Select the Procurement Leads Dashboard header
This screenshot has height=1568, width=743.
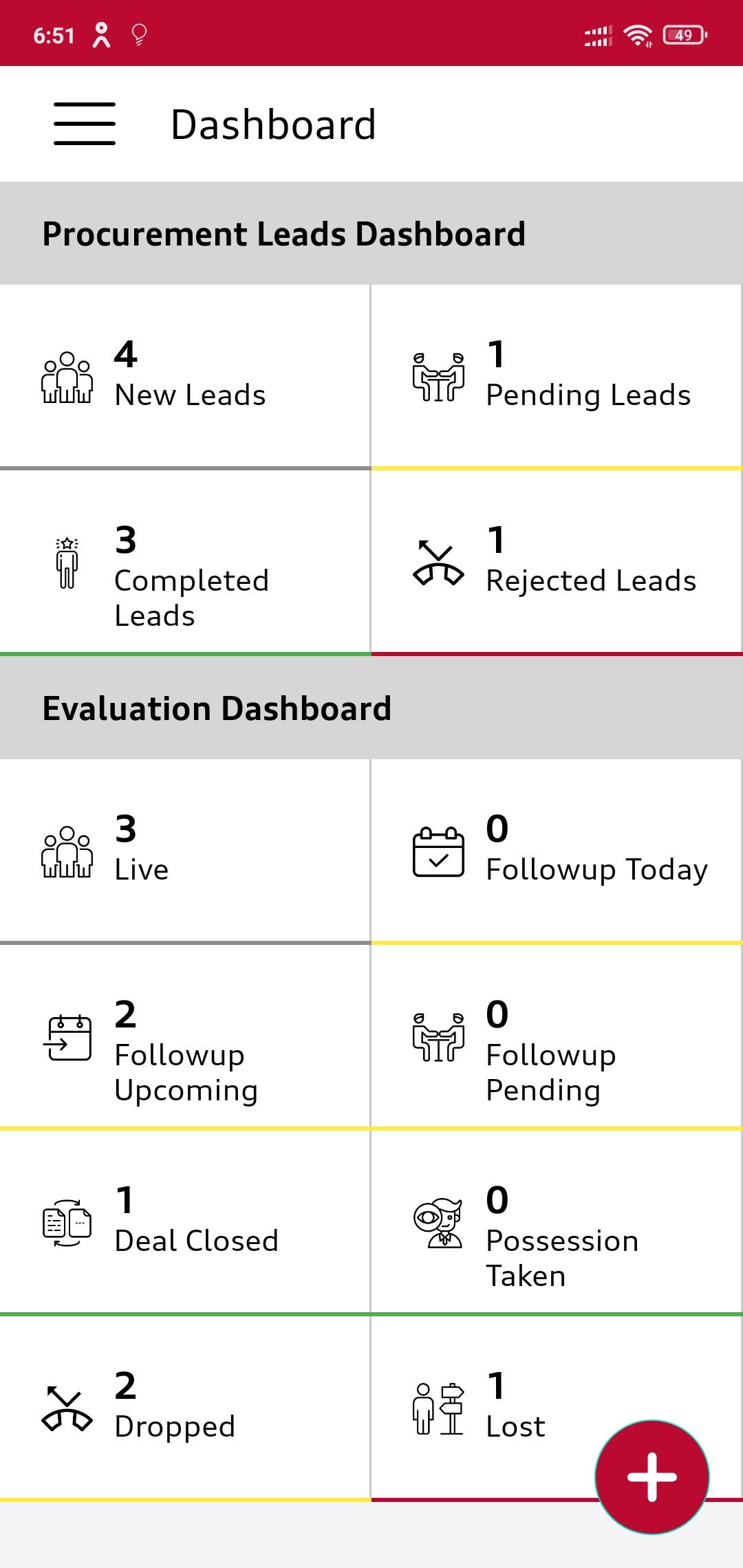(x=283, y=234)
